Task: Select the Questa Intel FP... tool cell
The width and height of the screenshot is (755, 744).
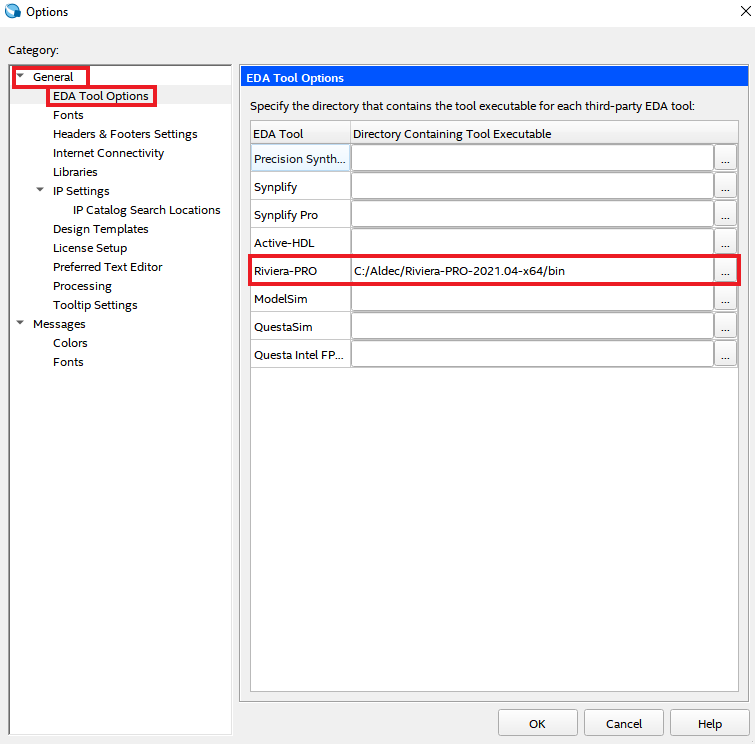Action: (300, 354)
